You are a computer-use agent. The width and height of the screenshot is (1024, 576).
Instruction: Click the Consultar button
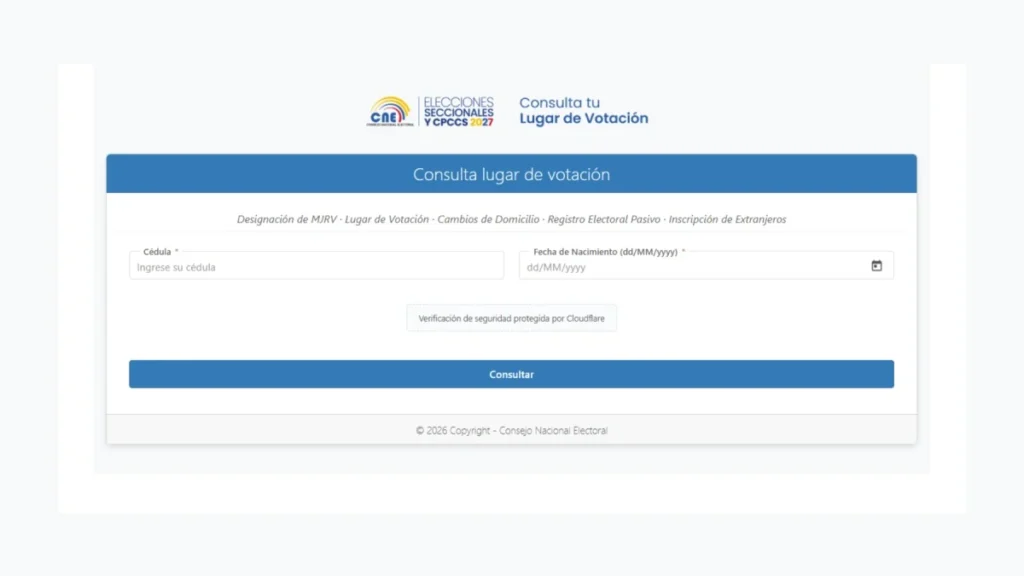511,374
